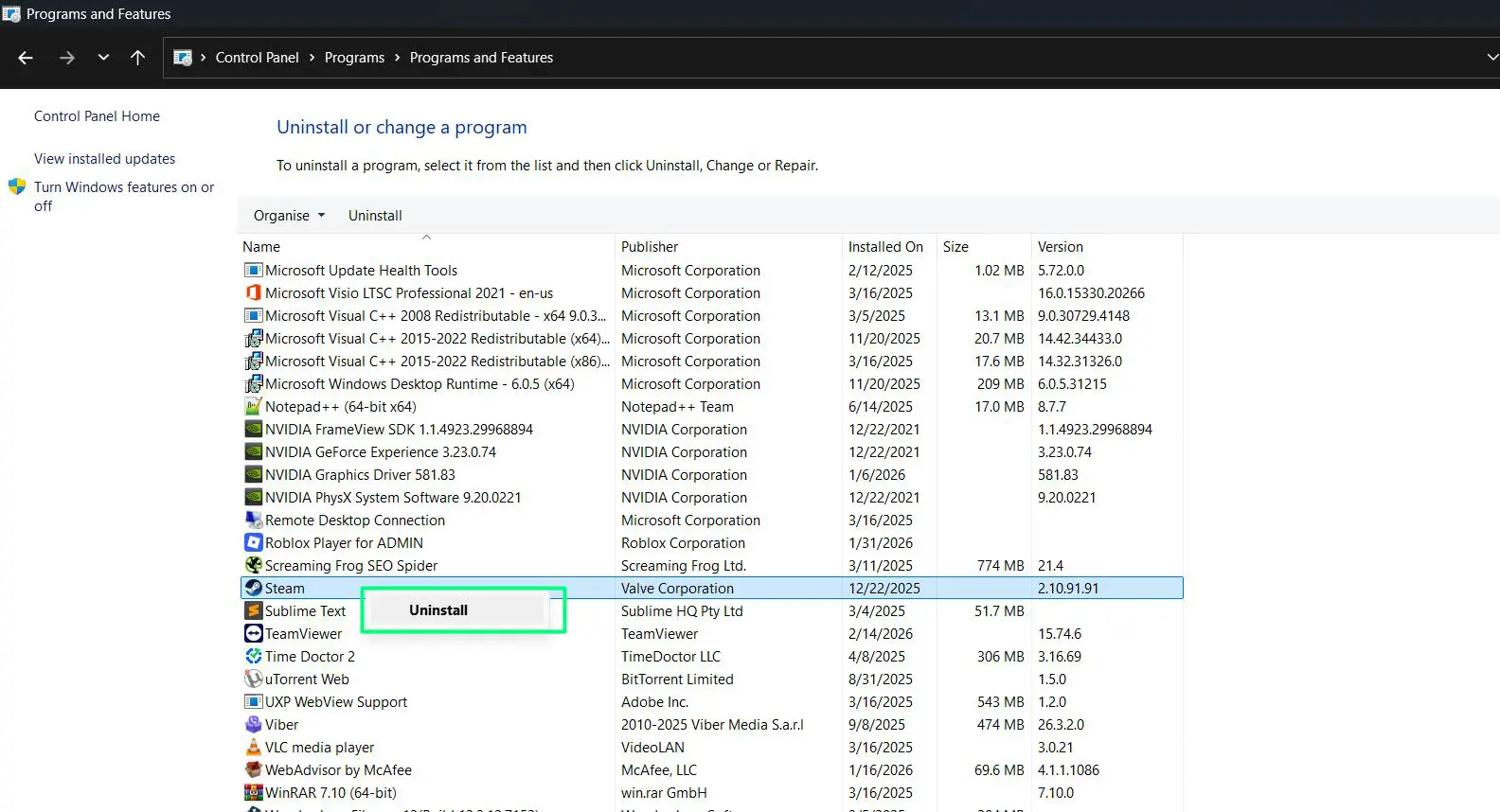The image size is (1500, 812).
Task: Click the UXP WebView Support icon
Action: click(x=254, y=701)
